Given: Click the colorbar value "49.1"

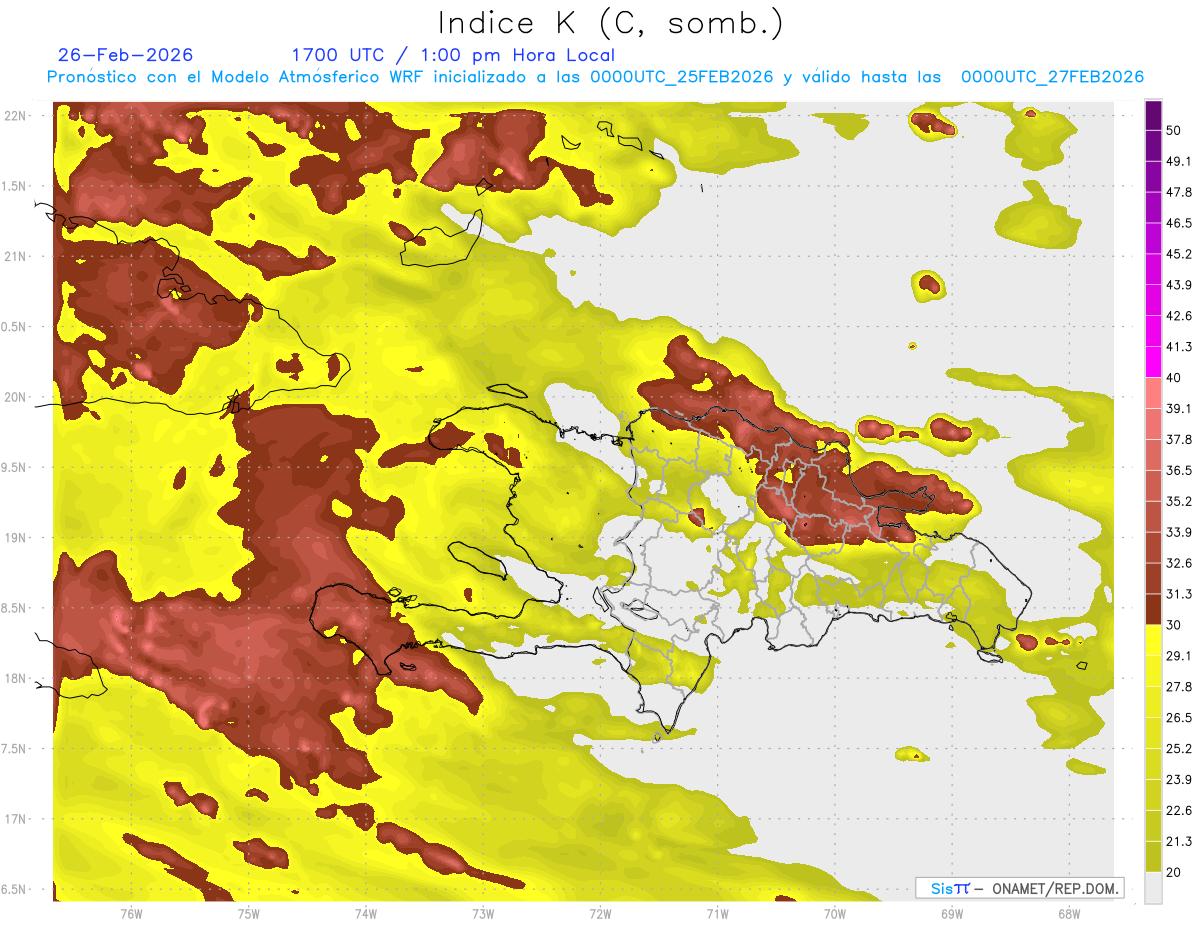Looking at the screenshot, I should [1179, 161].
